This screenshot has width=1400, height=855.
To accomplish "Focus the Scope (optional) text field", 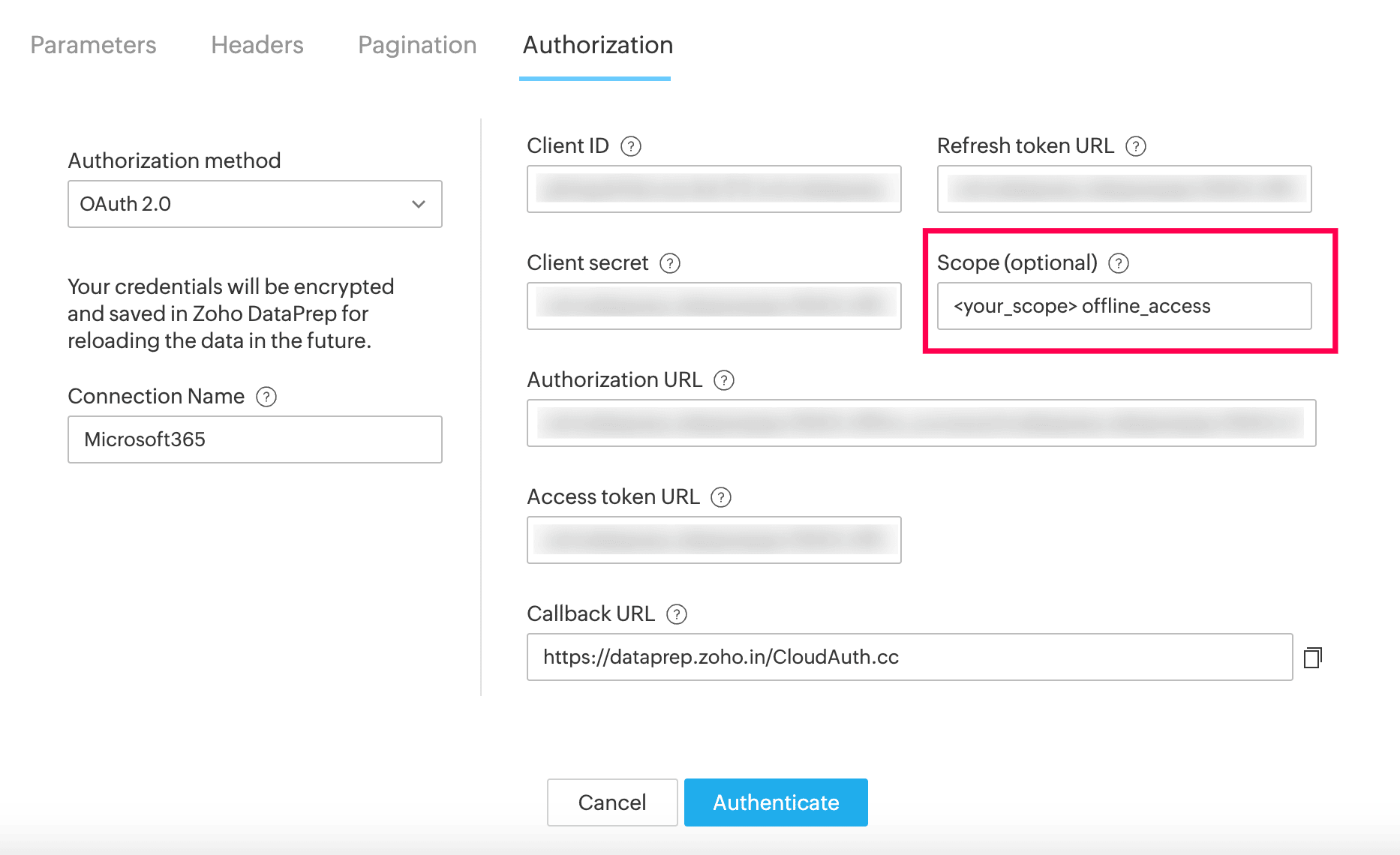I will tap(1124, 306).
